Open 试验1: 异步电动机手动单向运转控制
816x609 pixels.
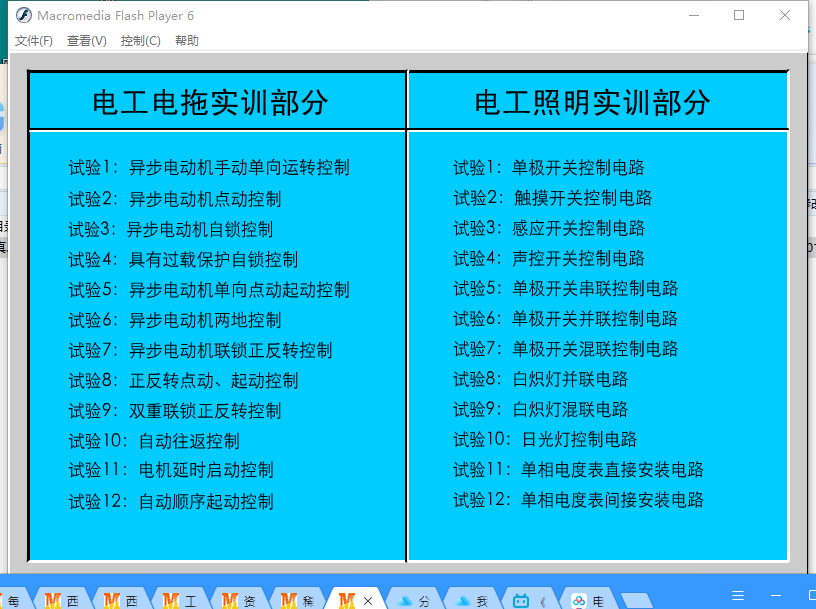(x=209, y=168)
